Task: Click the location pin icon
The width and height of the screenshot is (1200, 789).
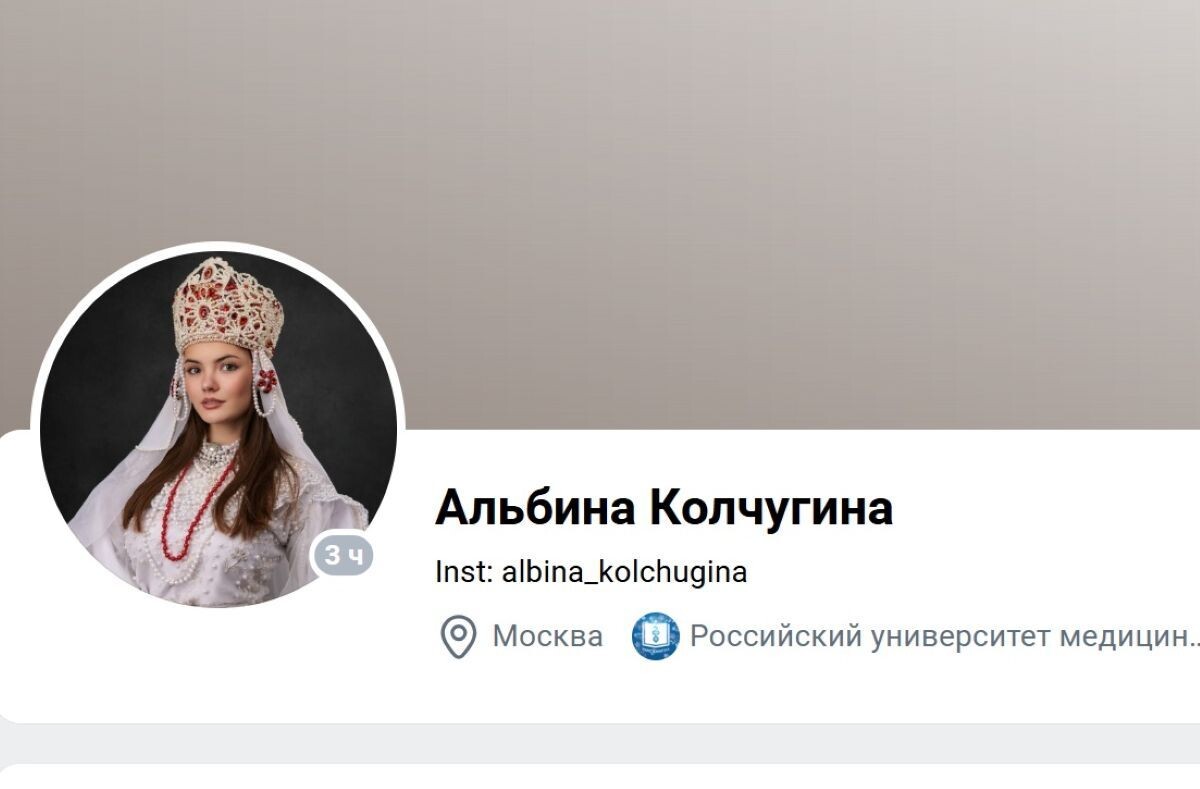Action: (x=458, y=637)
